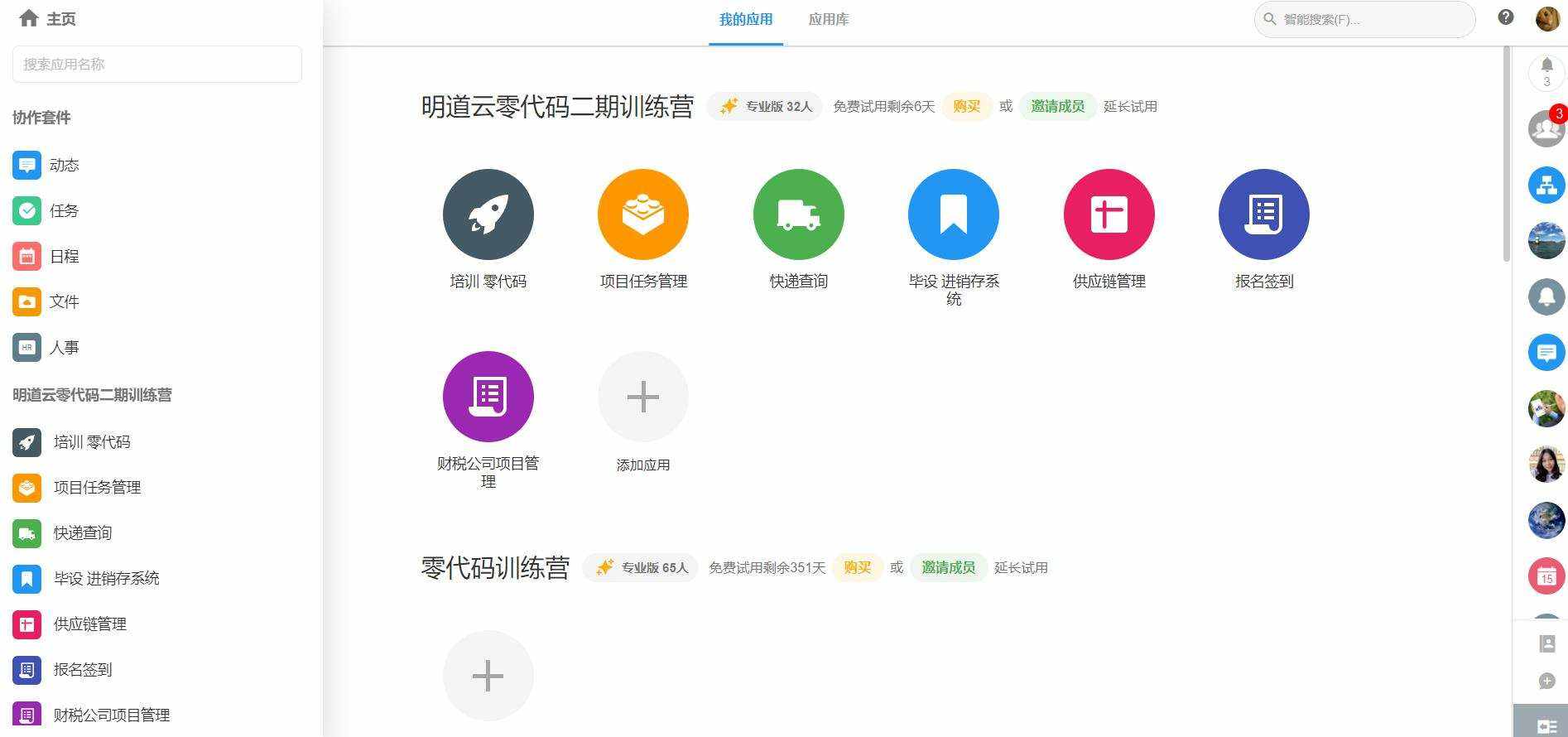Open the 报名签到 blue app icon

[1263, 214]
